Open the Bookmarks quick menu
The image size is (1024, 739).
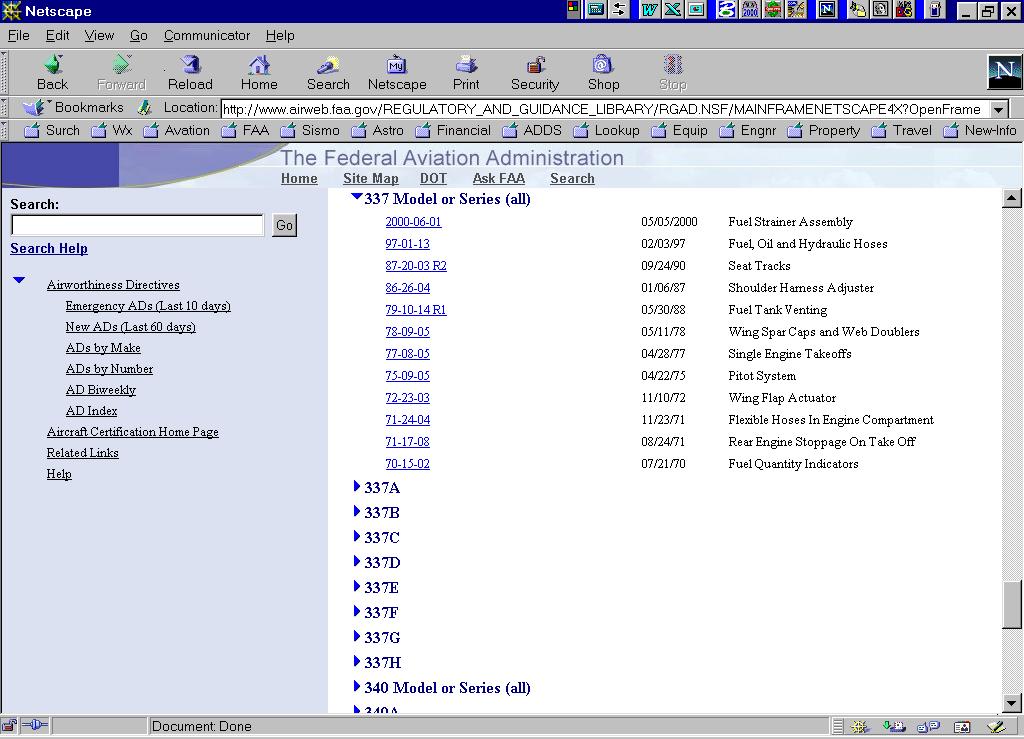click(76, 108)
